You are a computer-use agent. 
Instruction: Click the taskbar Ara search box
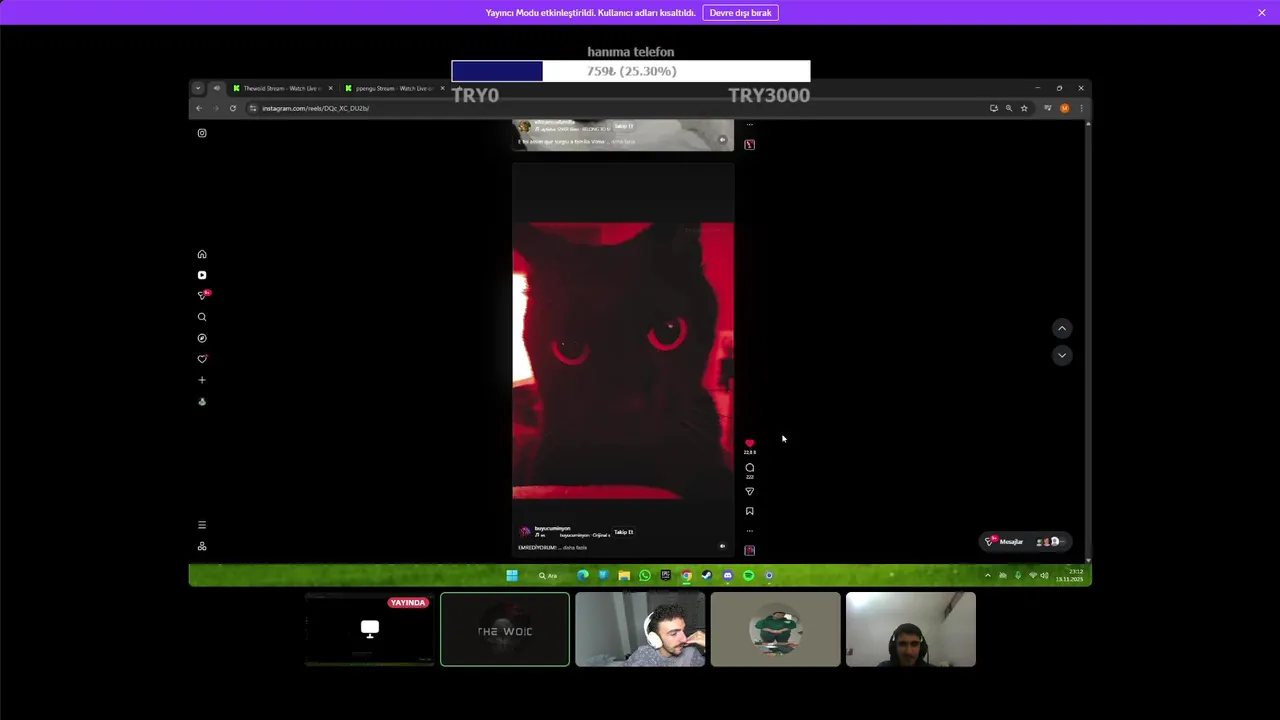(x=548, y=575)
